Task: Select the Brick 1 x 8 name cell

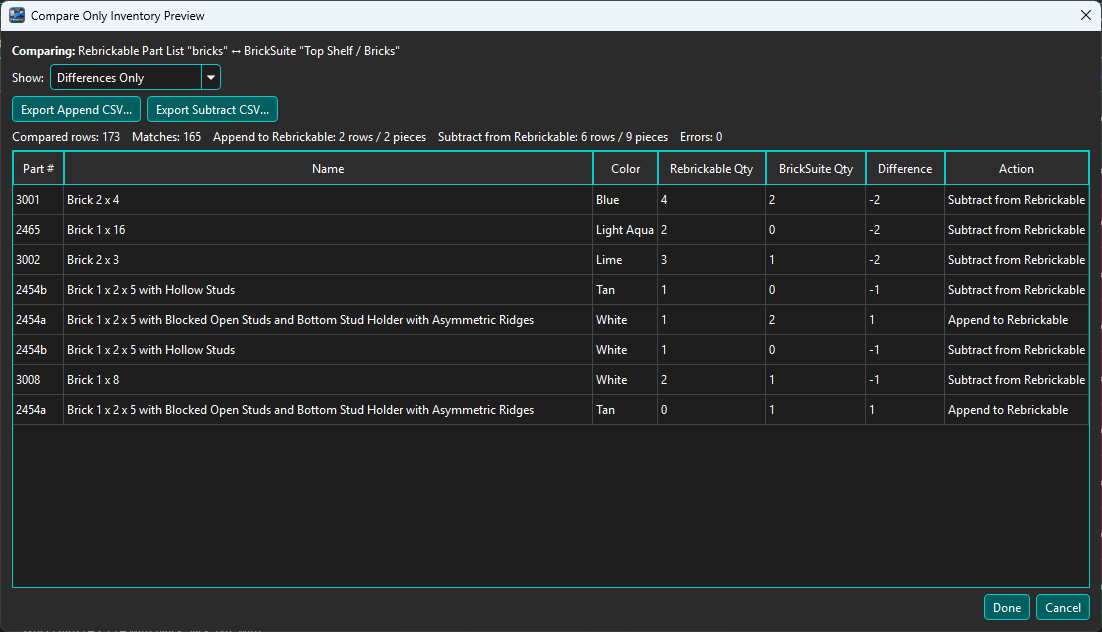Action: (328, 380)
